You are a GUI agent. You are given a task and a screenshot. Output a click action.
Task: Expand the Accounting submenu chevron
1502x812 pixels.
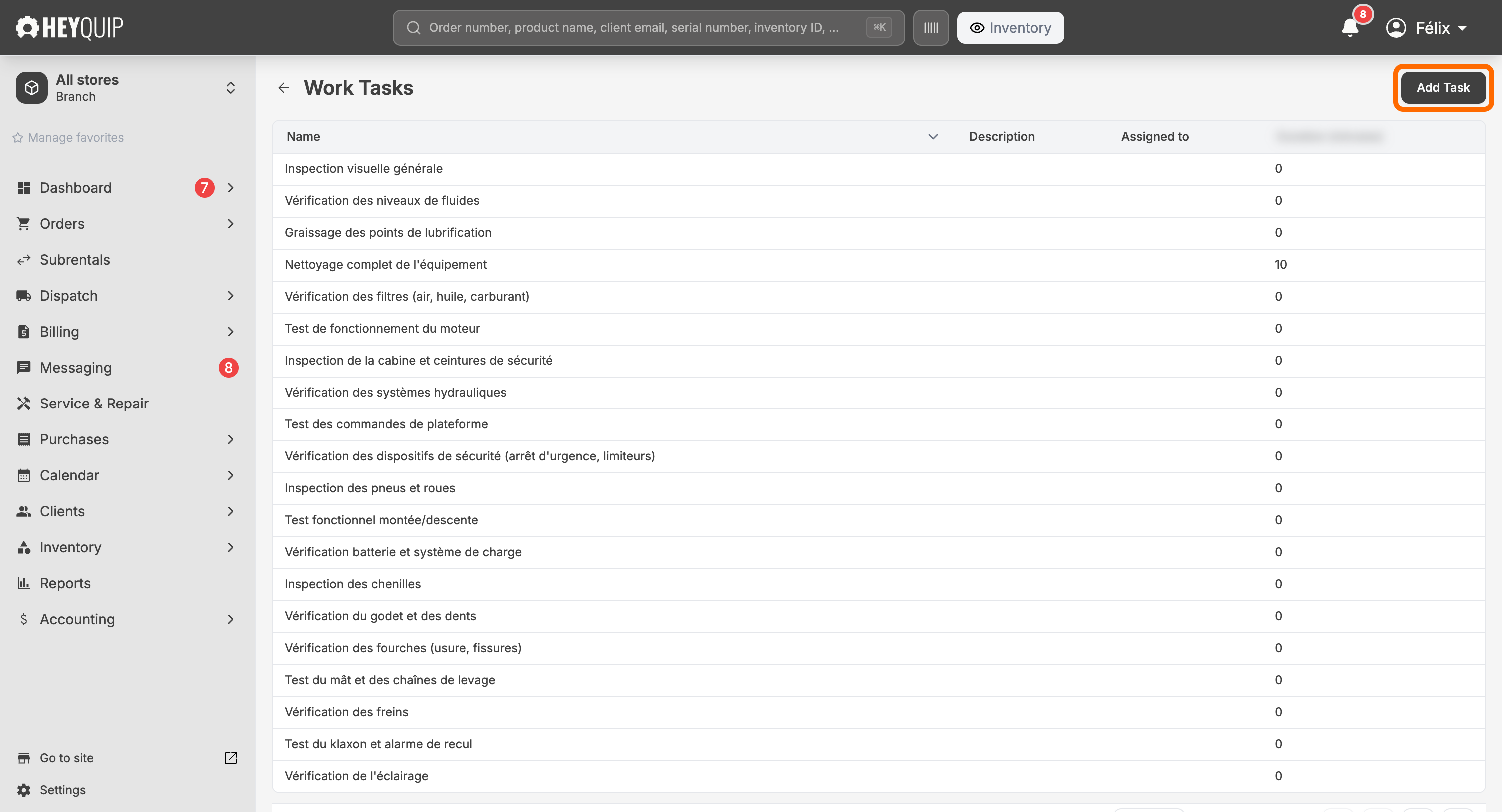point(231,619)
